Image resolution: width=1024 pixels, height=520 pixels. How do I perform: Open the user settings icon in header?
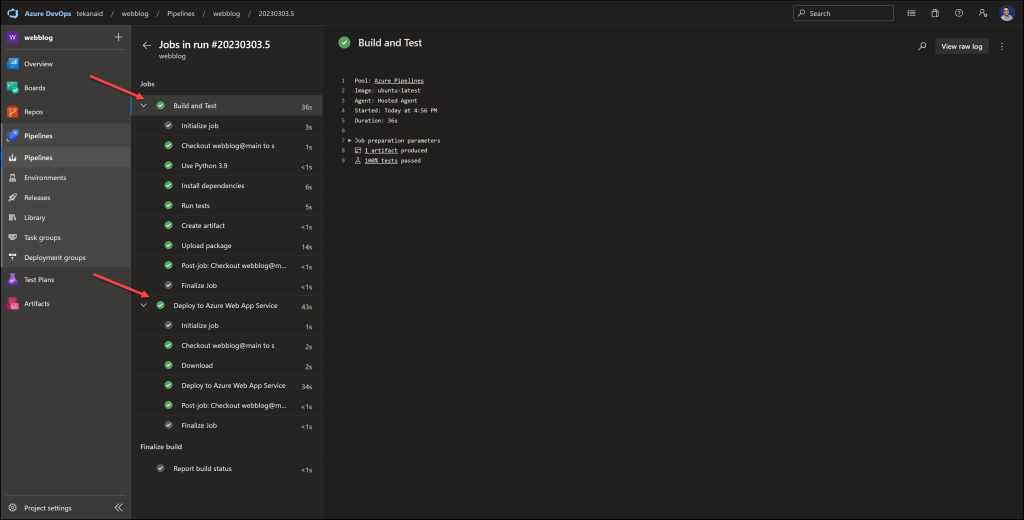click(983, 13)
